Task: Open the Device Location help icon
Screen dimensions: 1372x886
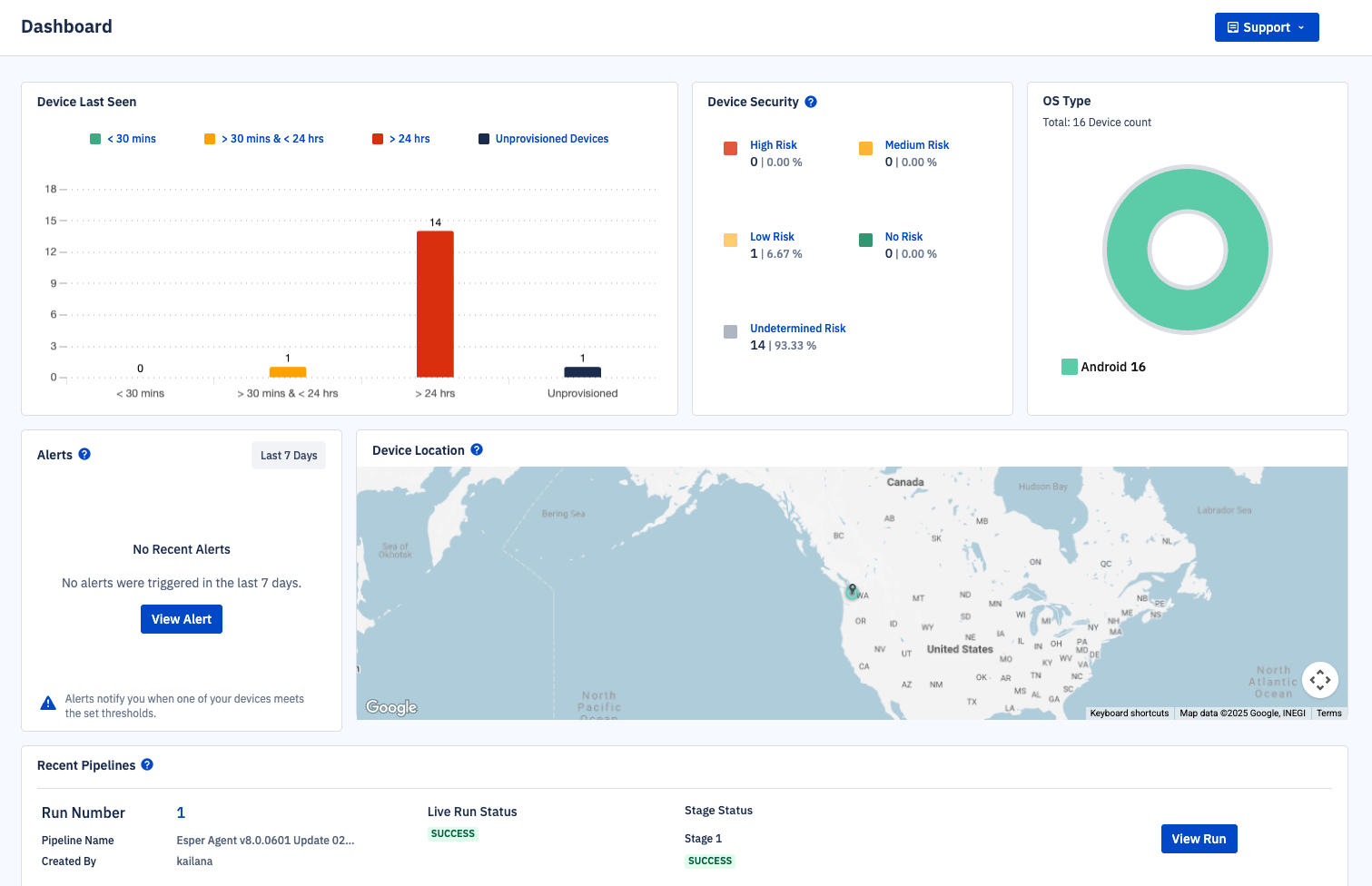Action: pos(477,449)
